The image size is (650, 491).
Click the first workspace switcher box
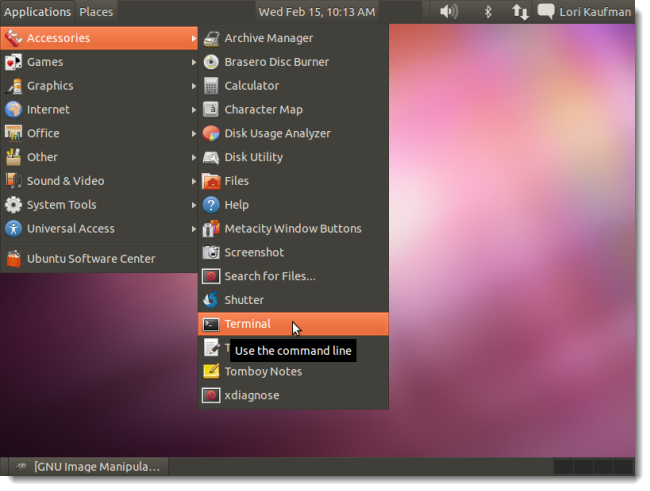(564, 467)
